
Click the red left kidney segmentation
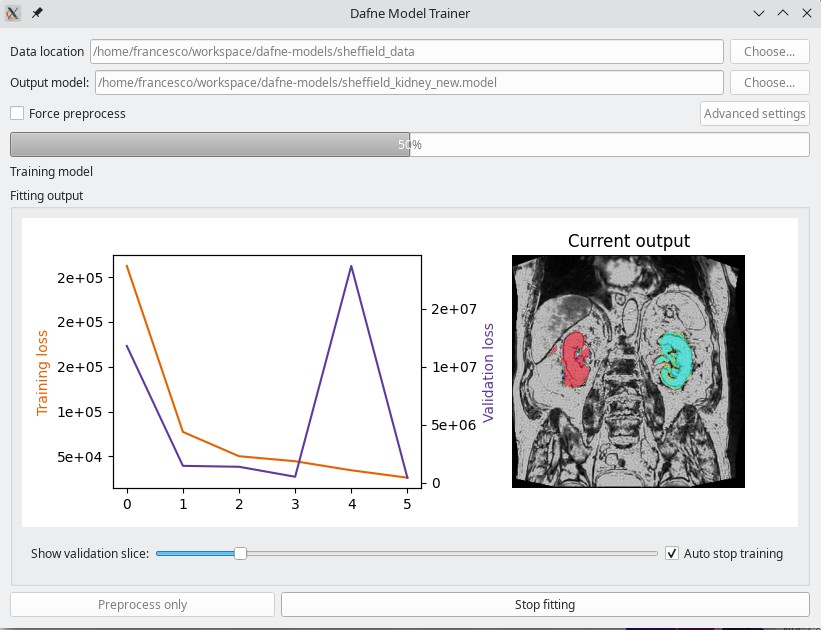tap(575, 359)
